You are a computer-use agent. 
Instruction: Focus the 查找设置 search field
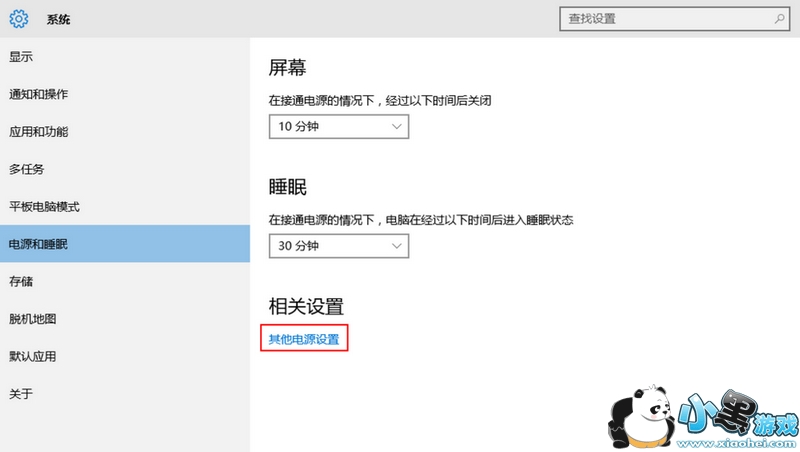point(674,19)
